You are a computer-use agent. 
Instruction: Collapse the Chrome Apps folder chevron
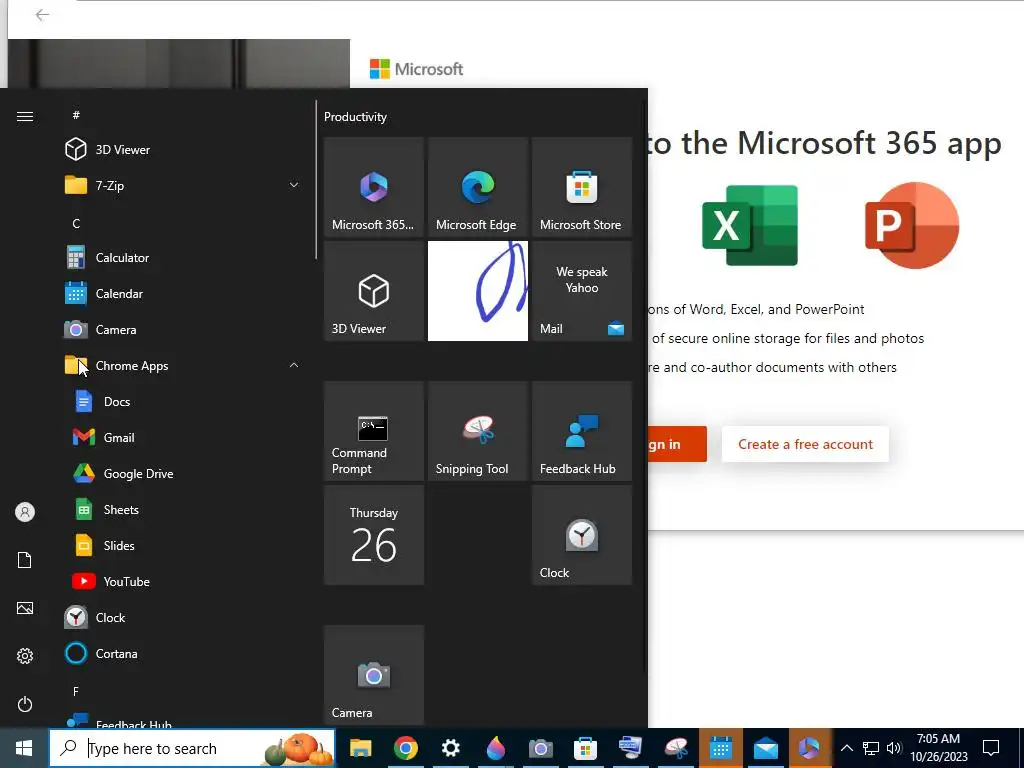coord(294,366)
